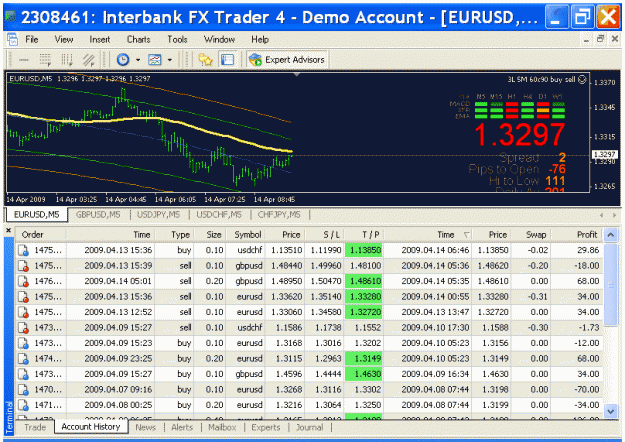Screen dimensions: 625x442
Task: Click order icon of eurusd buy 2009.04.09 15:23
Action: pos(24,343)
